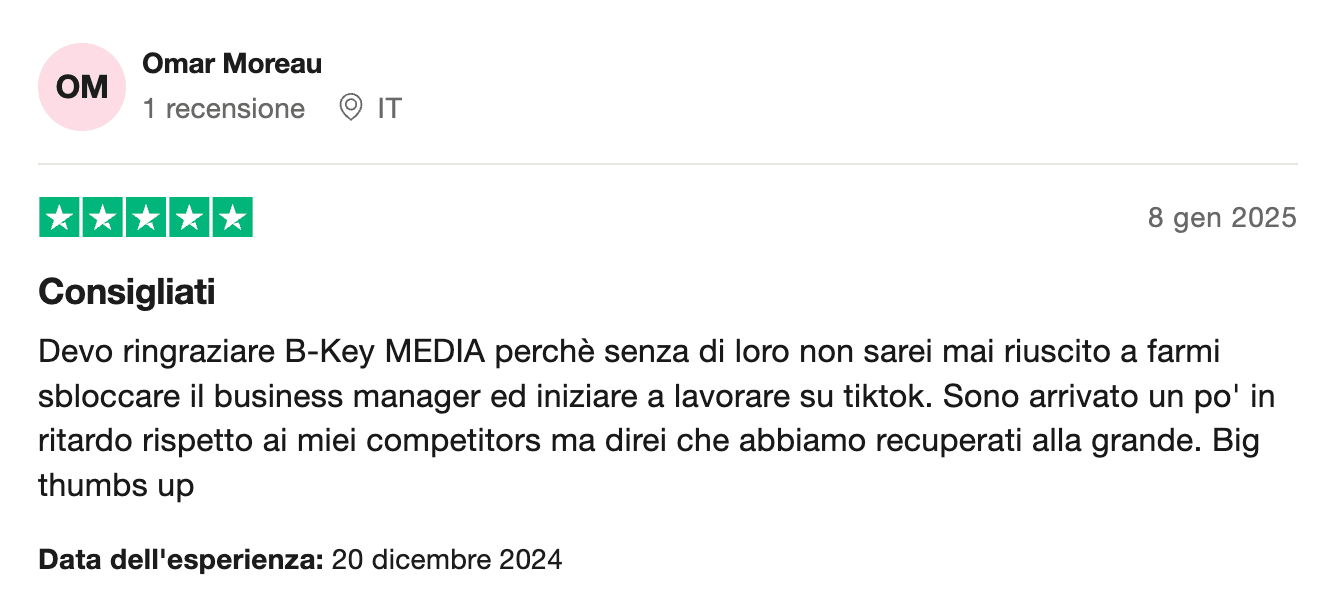The height and width of the screenshot is (600, 1340).
Task: Click "B-Key MEDIA" in the review text
Action: (384, 352)
